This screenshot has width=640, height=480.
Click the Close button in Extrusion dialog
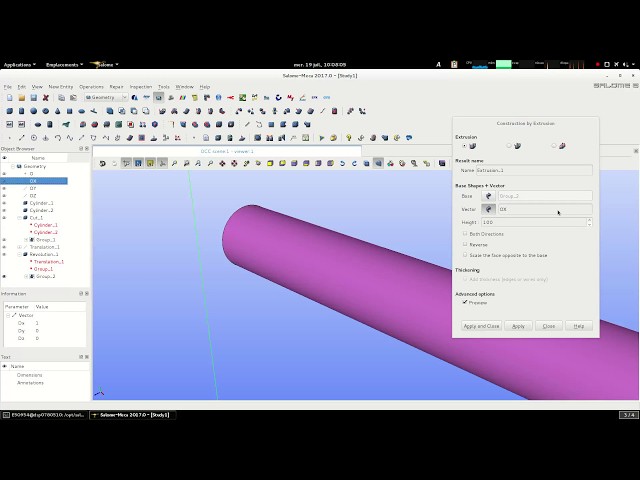(549, 326)
